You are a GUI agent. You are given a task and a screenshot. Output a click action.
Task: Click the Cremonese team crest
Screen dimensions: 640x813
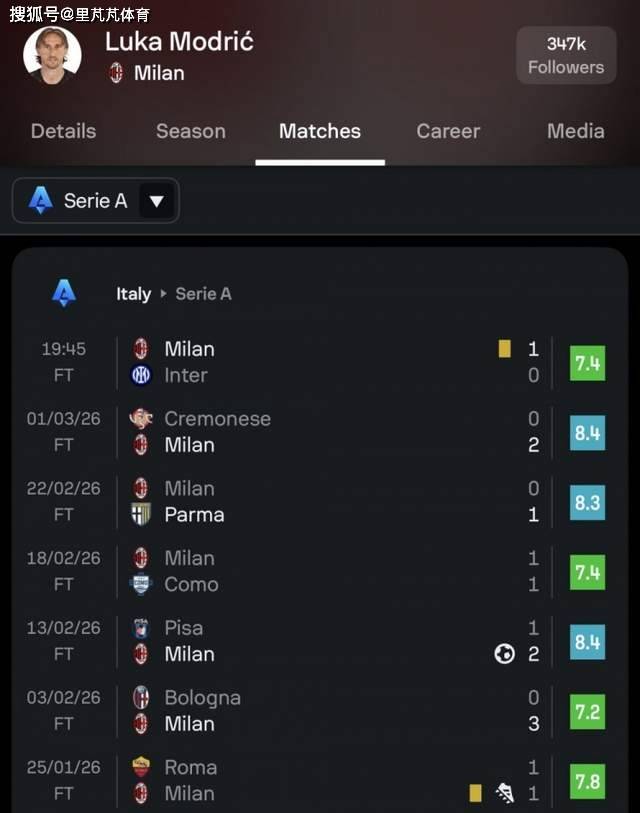pyautogui.click(x=141, y=419)
